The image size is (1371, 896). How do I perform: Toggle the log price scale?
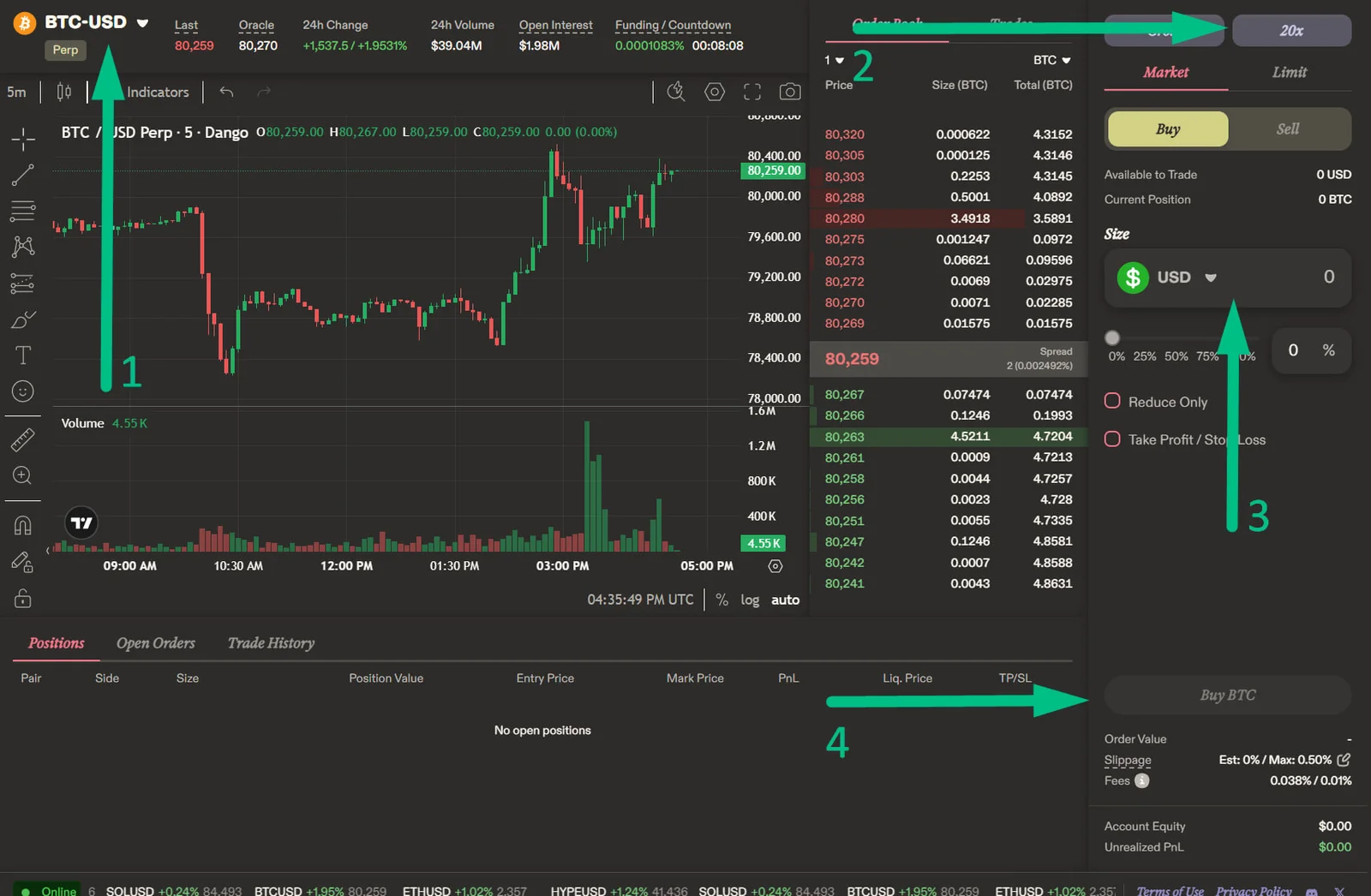[x=750, y=600]
